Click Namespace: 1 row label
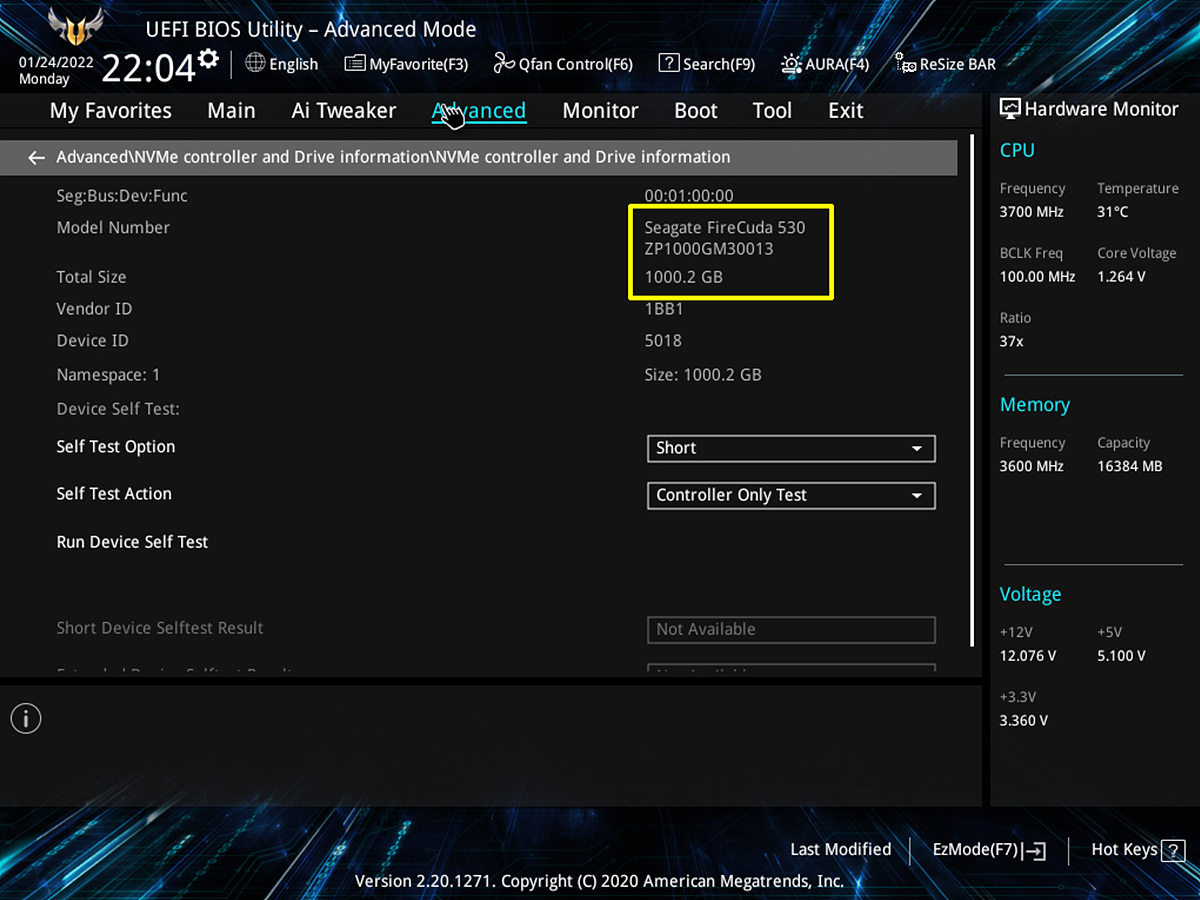 pos(108,375)
